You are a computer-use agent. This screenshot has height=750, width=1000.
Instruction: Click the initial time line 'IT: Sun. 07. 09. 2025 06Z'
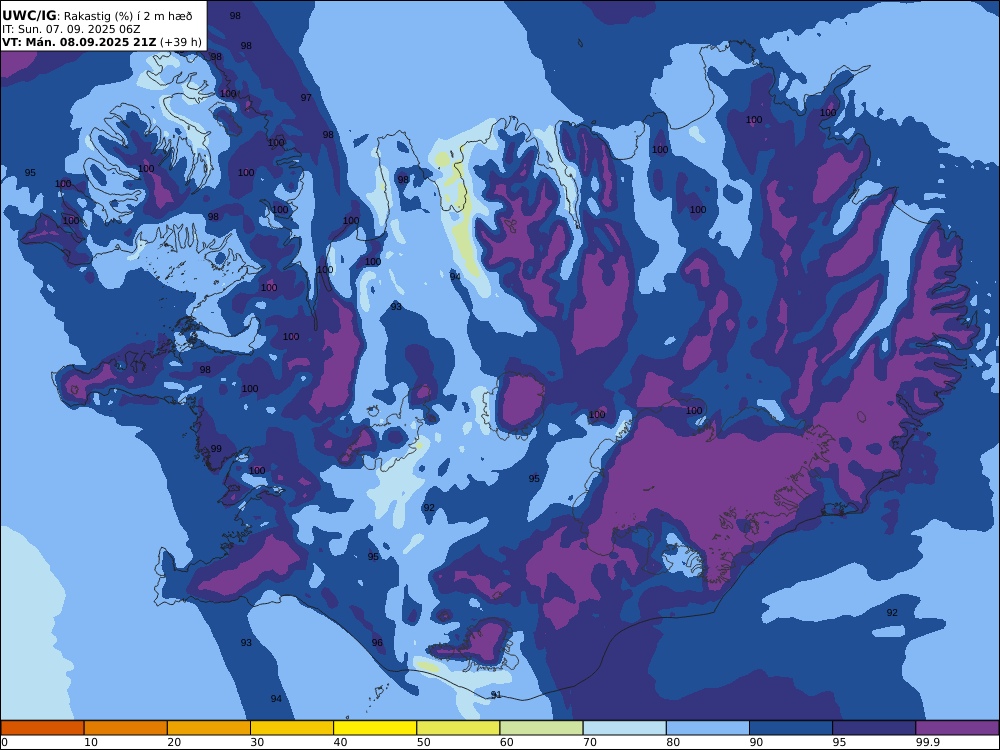point(71,29)
